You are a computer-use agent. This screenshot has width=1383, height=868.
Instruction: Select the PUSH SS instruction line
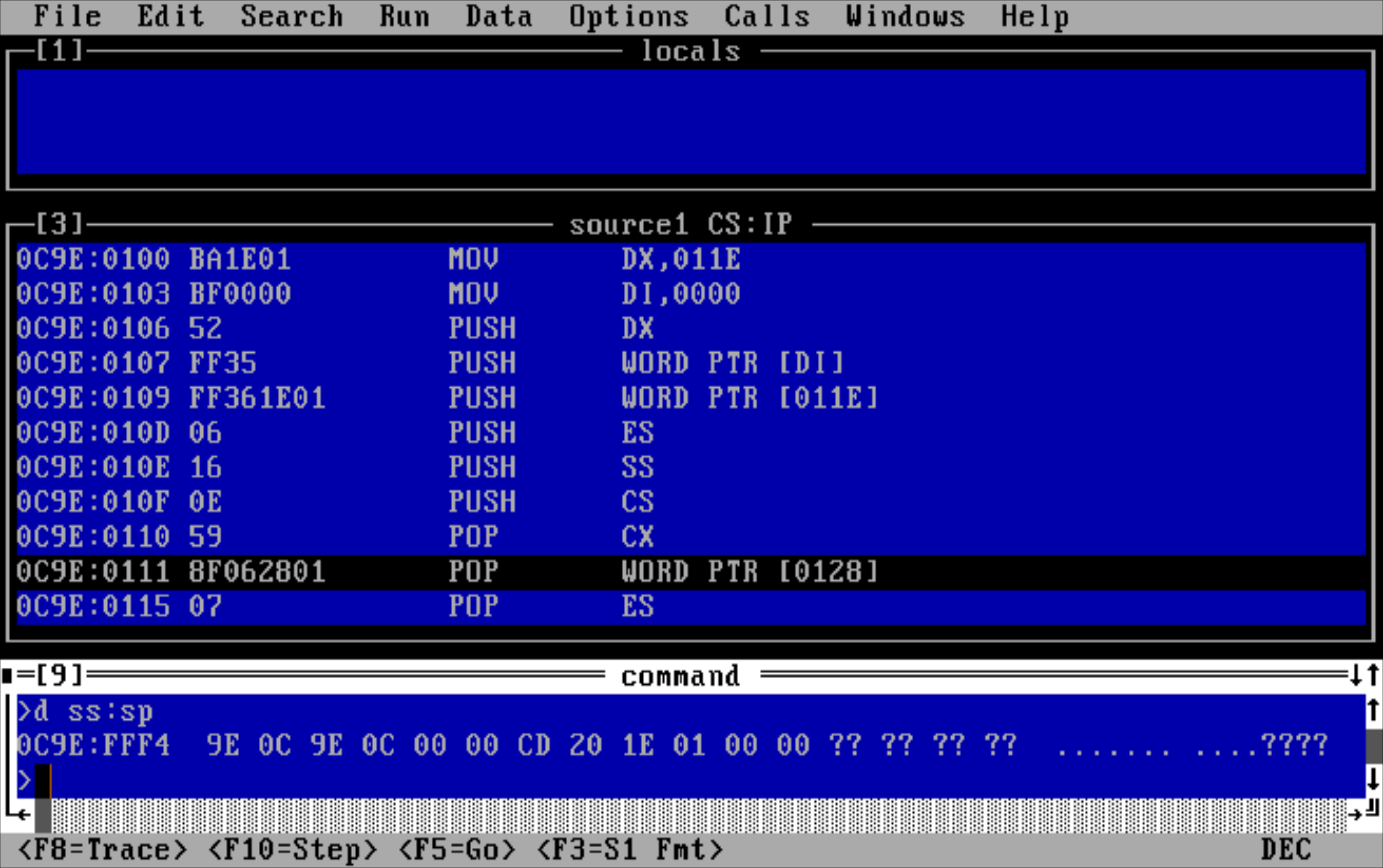coord(691,468)
